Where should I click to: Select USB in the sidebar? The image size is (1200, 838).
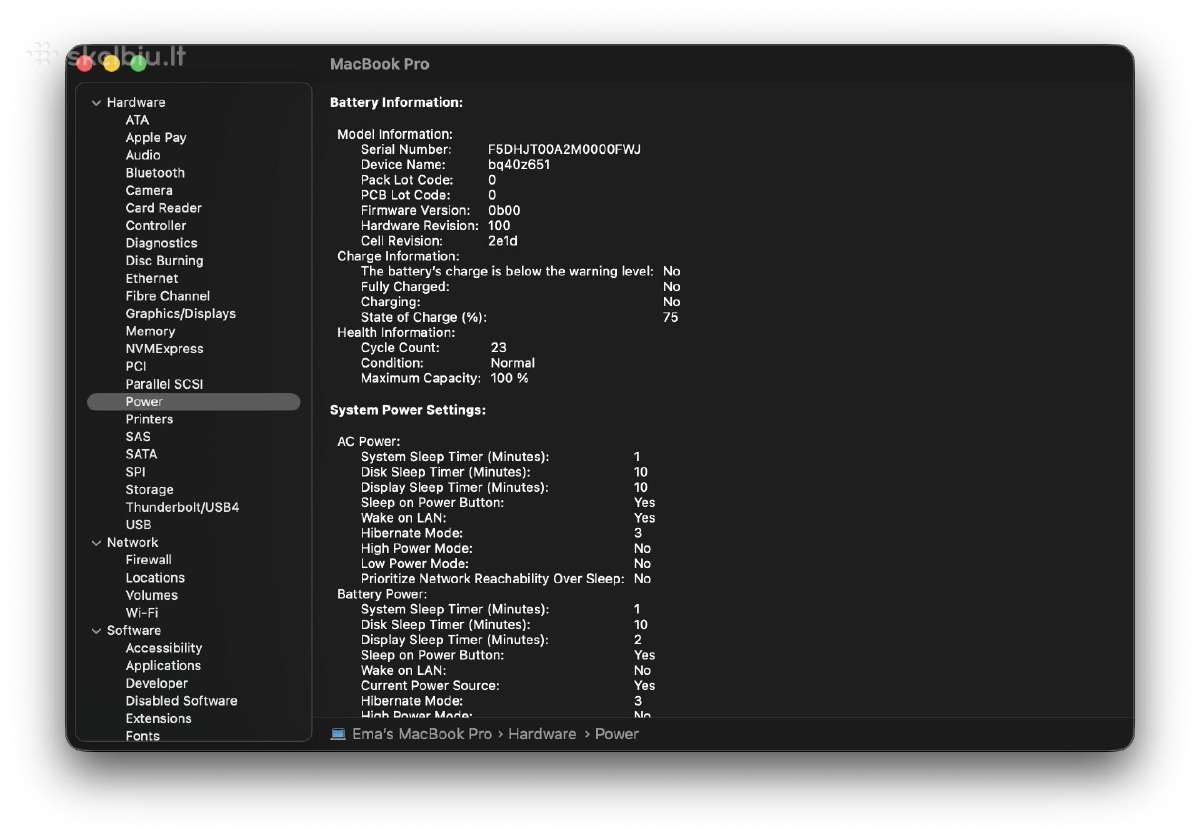pyautogui.click(x=138, y=525)
